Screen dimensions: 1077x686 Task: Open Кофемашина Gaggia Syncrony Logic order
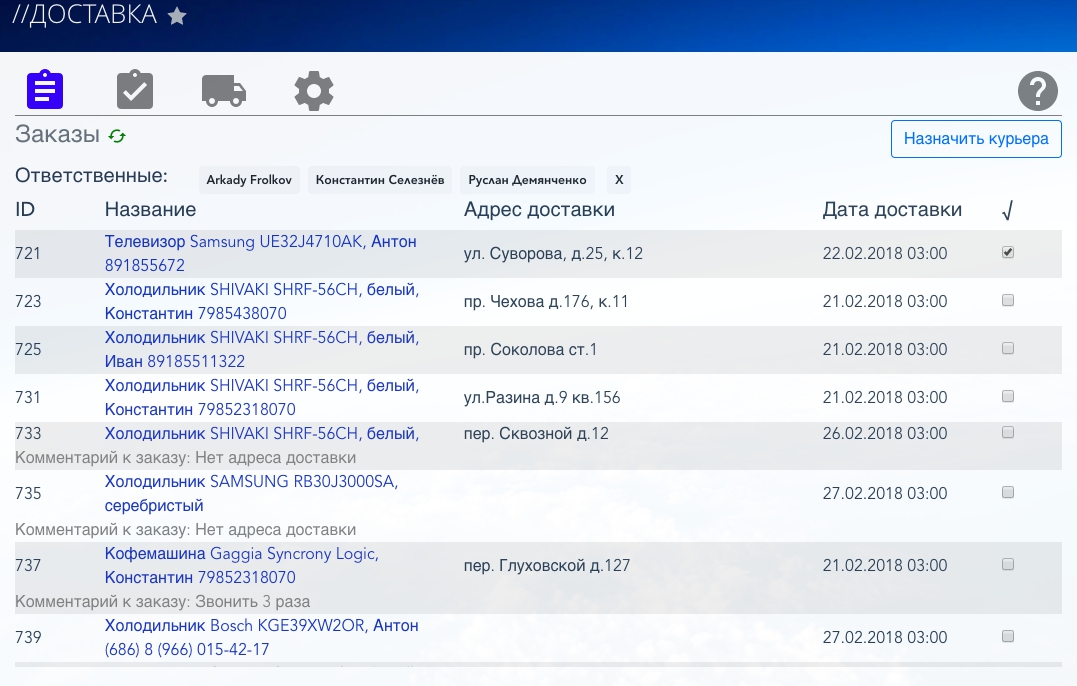[x=241, y=554]
